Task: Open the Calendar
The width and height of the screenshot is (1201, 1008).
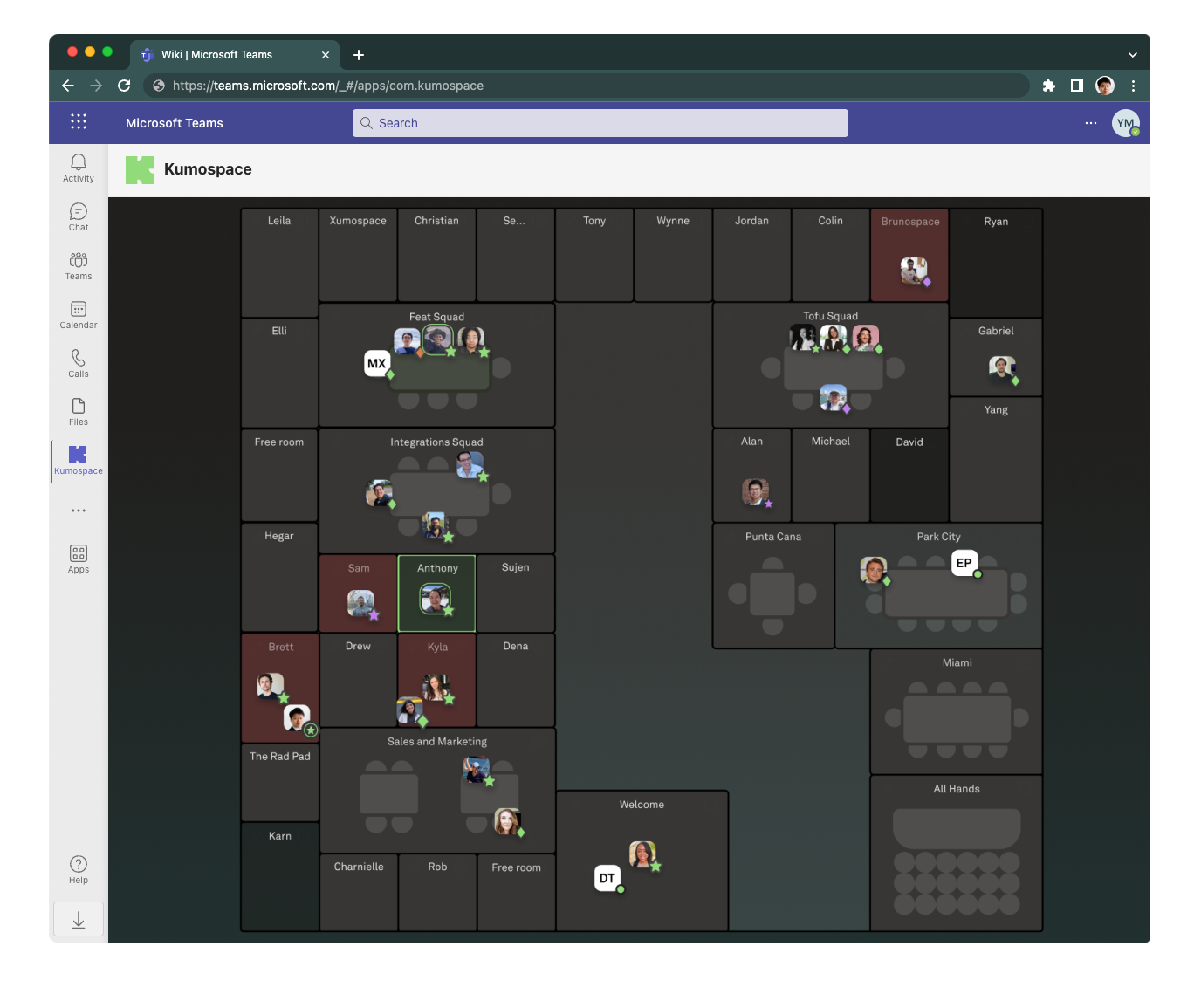Action: pos(78,314)
